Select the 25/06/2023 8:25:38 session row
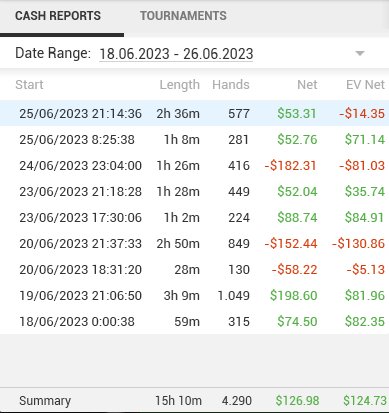Viewport: 389px width, 413px height. click(x=194, y=139)
